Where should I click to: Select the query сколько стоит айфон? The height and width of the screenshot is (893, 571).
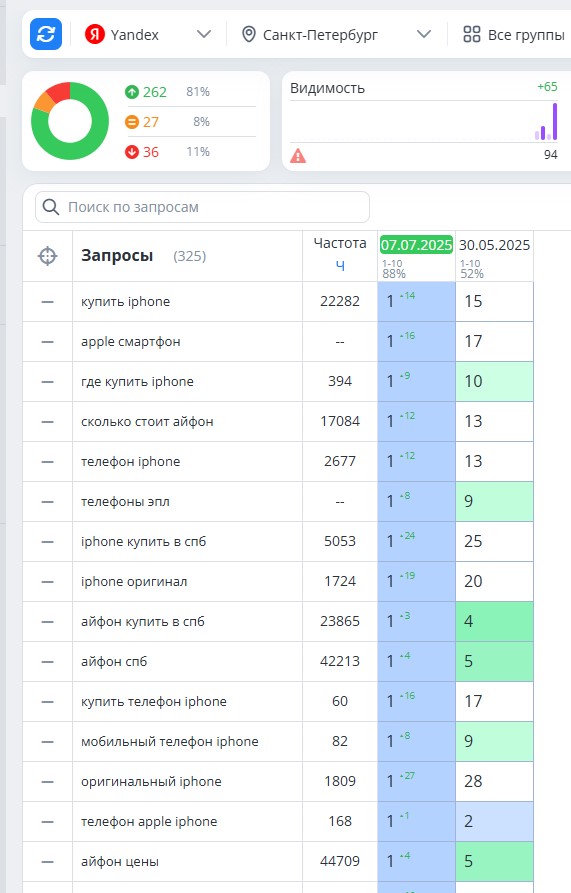click(x=147, y=421)
